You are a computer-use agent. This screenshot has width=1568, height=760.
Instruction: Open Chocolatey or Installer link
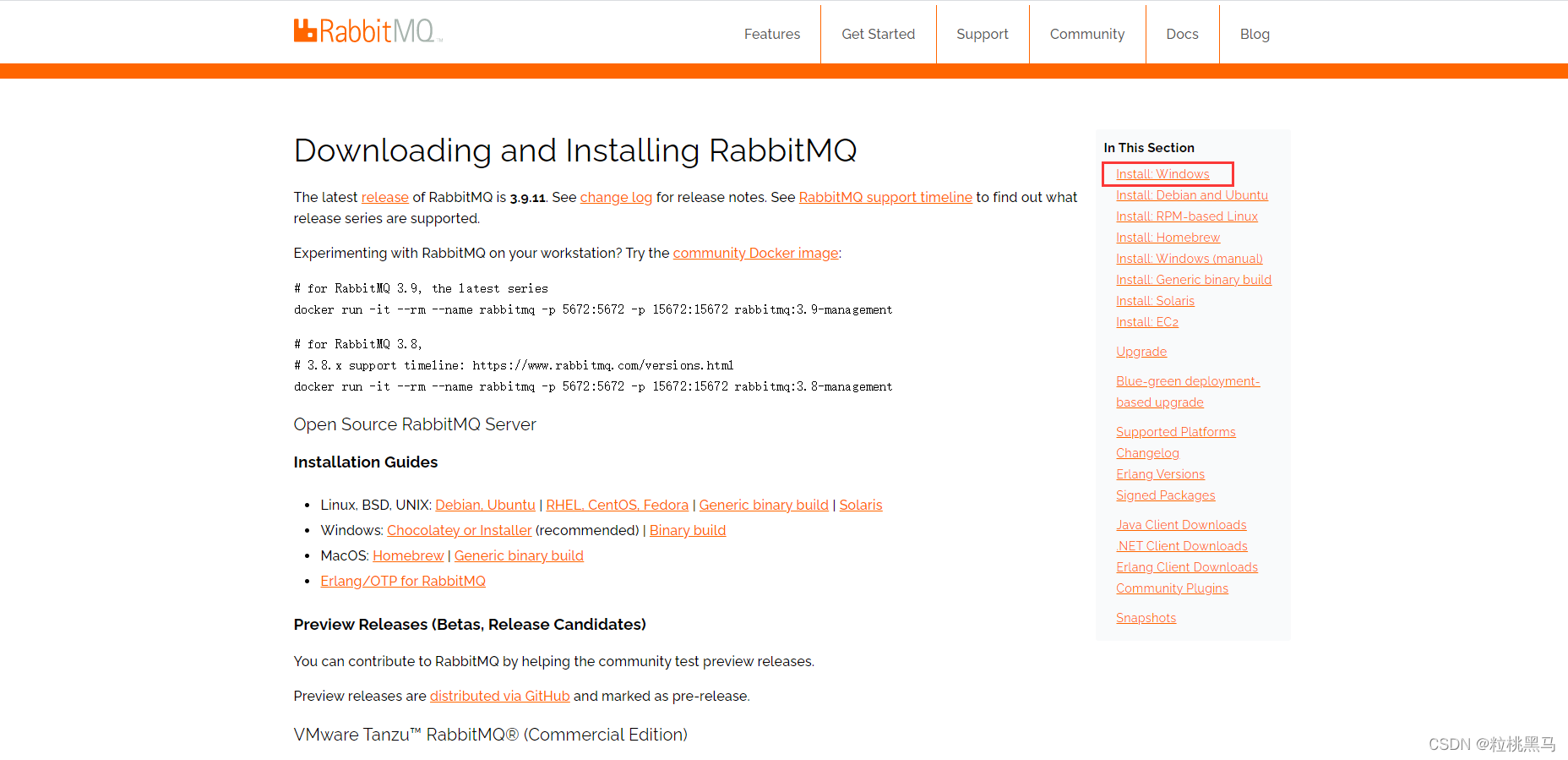459,530
